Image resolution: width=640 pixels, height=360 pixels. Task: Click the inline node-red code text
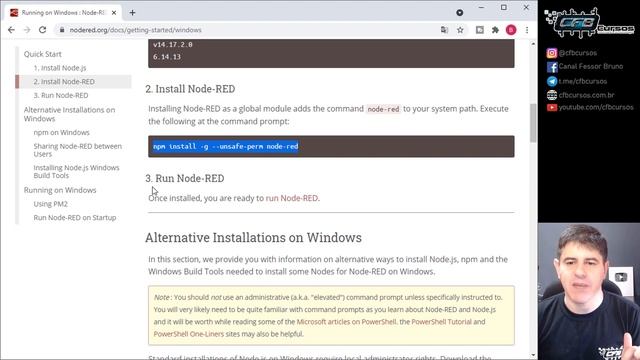[x=383, y=109]
